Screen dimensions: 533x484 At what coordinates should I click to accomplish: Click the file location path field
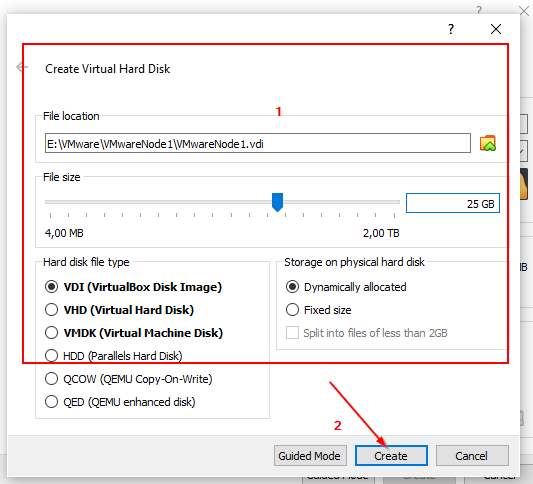[x=258, y=143]
